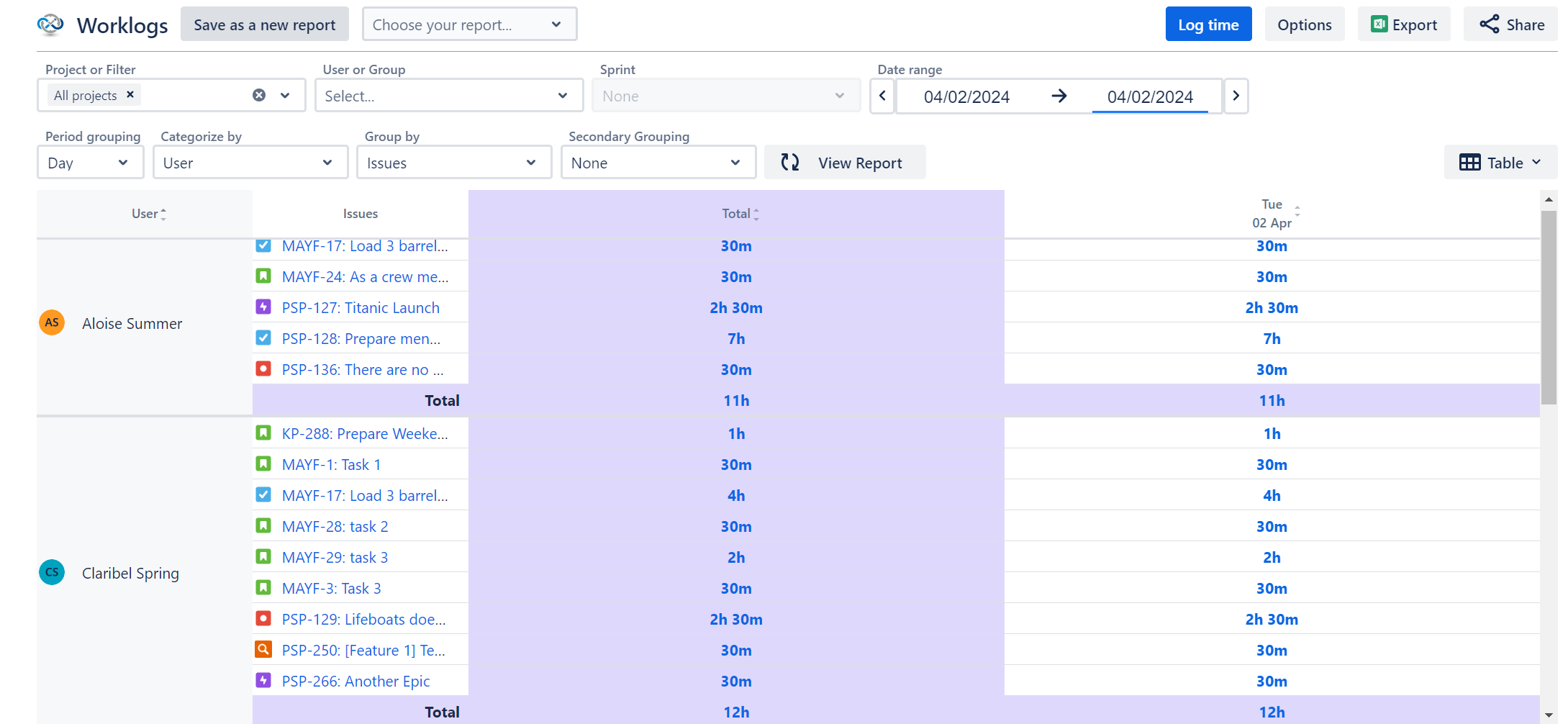This screenshot has height=724, width=1568.
Task: Click the Worklogs app logo icon
Action: coord(50,24)
